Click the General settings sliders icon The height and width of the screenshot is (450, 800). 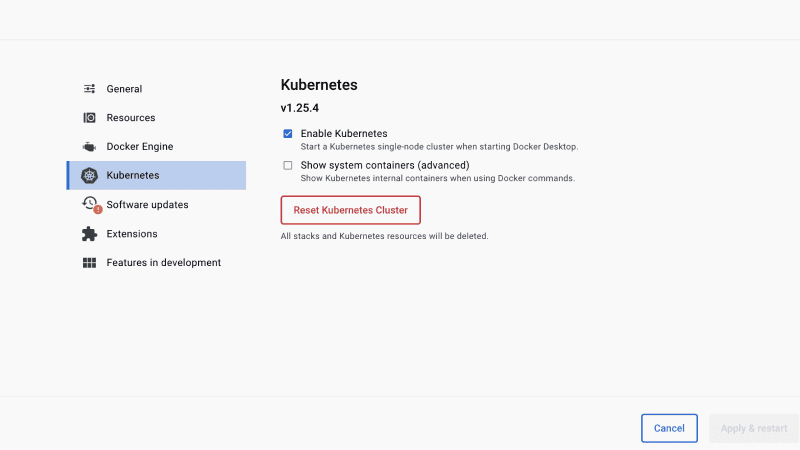click(89, 89)
